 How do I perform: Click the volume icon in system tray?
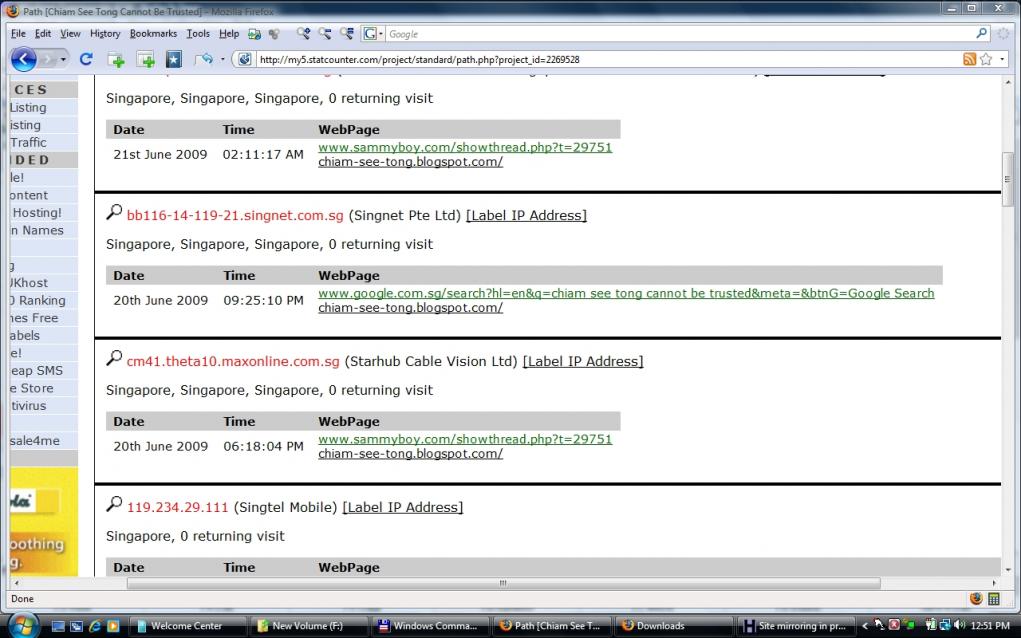(958, 626)
